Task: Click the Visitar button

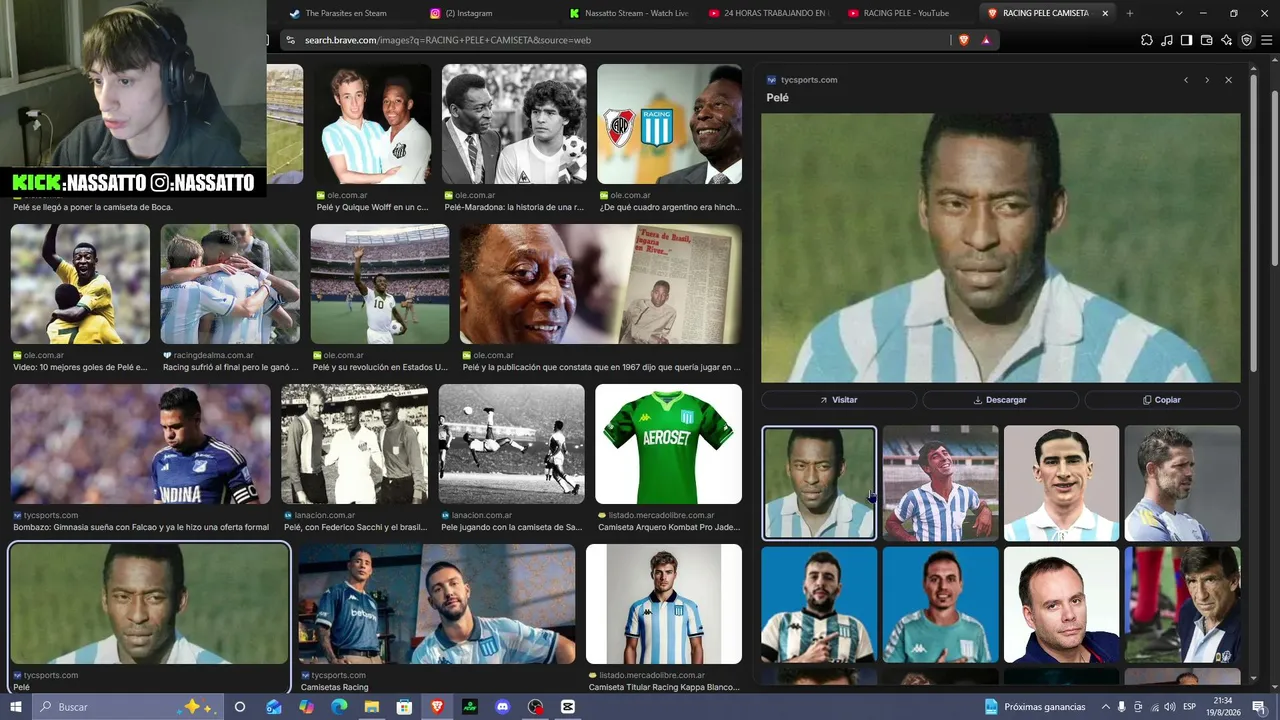Action: (x=839, y=400)
